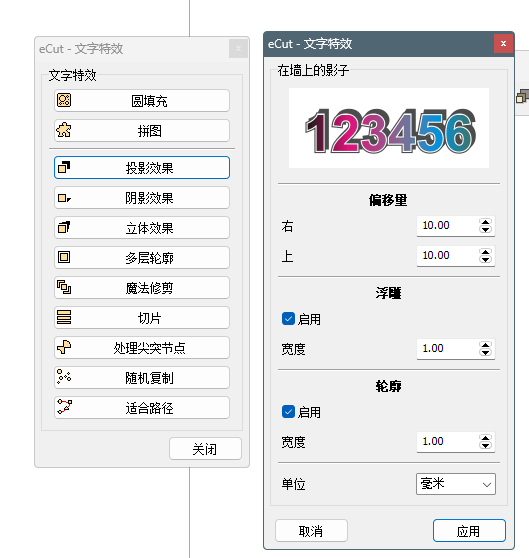Select the 拼图 puzzle piece icon
The width and height of the screenshot is (529, 558).
64,130
